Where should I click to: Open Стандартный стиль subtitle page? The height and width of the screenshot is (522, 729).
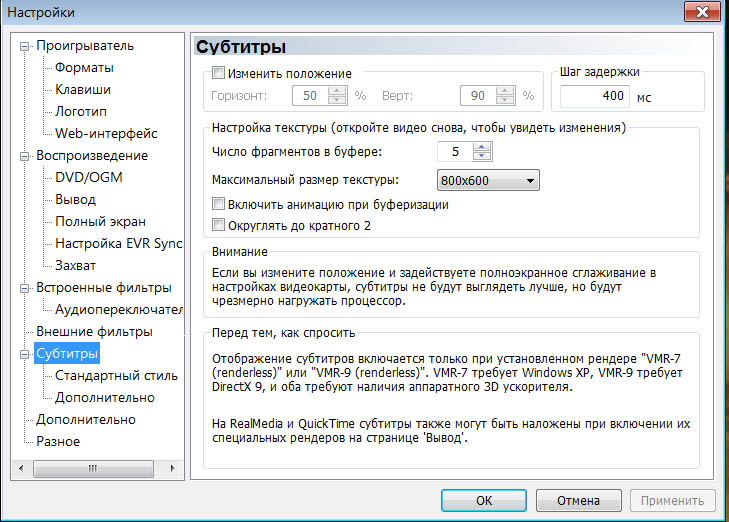click(116, 375)
